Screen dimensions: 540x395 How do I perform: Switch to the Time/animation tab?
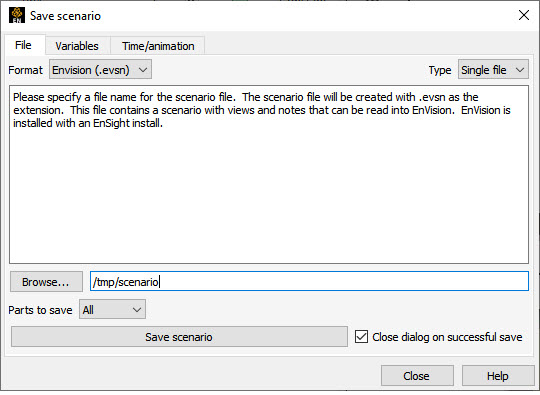158,46
